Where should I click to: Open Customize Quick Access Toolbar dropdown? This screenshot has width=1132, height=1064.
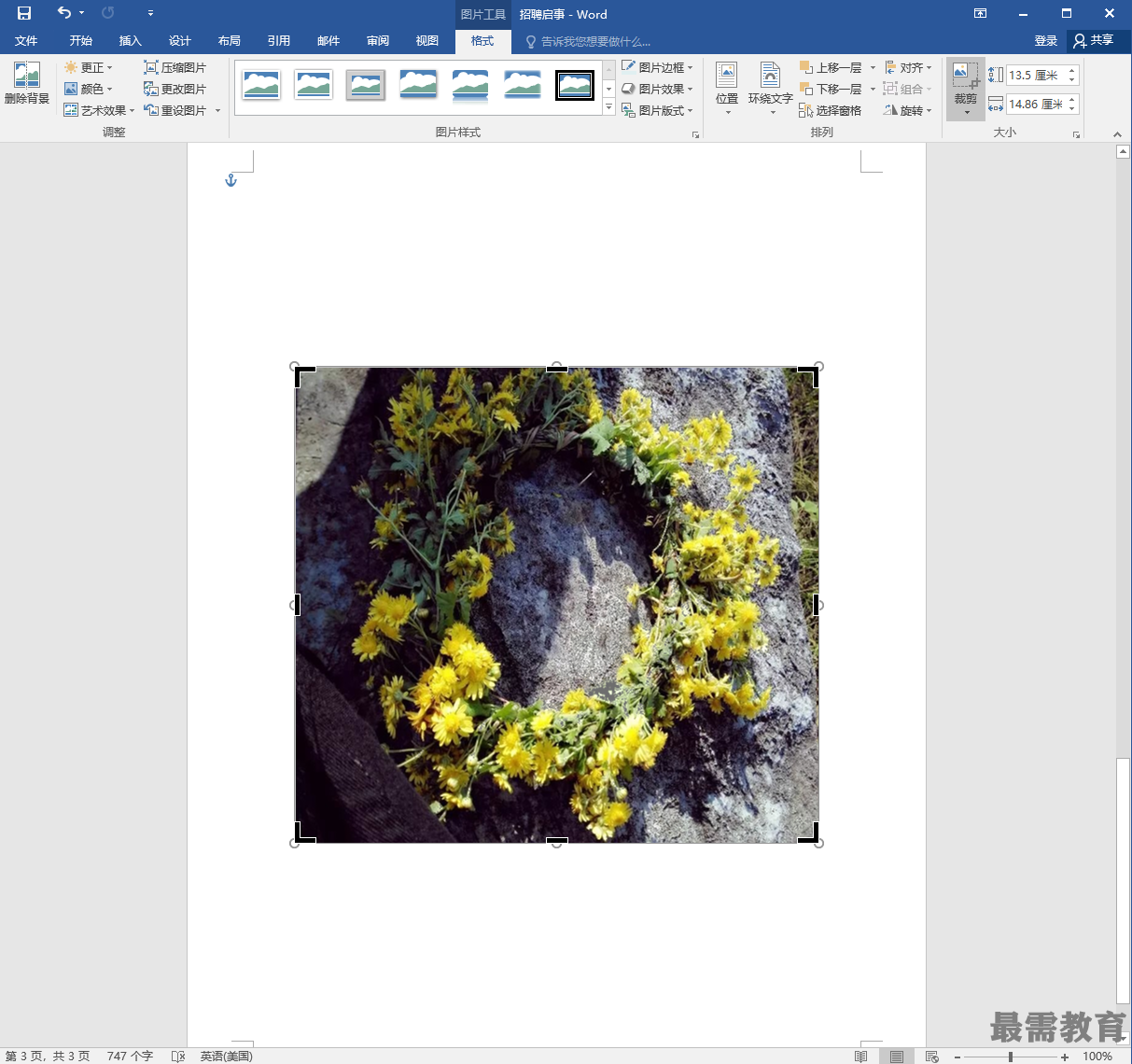click(x=150, y=13)
